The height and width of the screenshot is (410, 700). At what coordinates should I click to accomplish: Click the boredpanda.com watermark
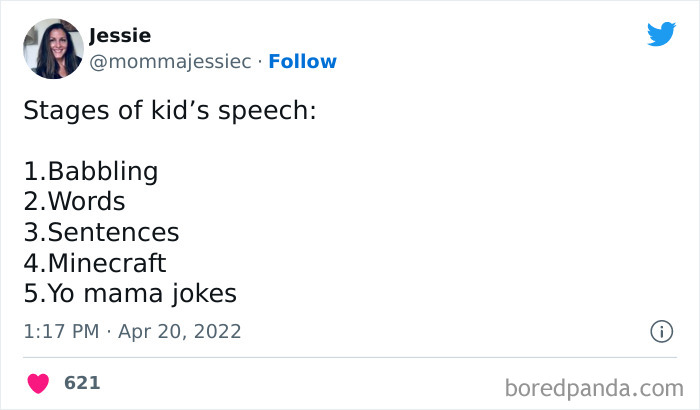click(594, 386)
